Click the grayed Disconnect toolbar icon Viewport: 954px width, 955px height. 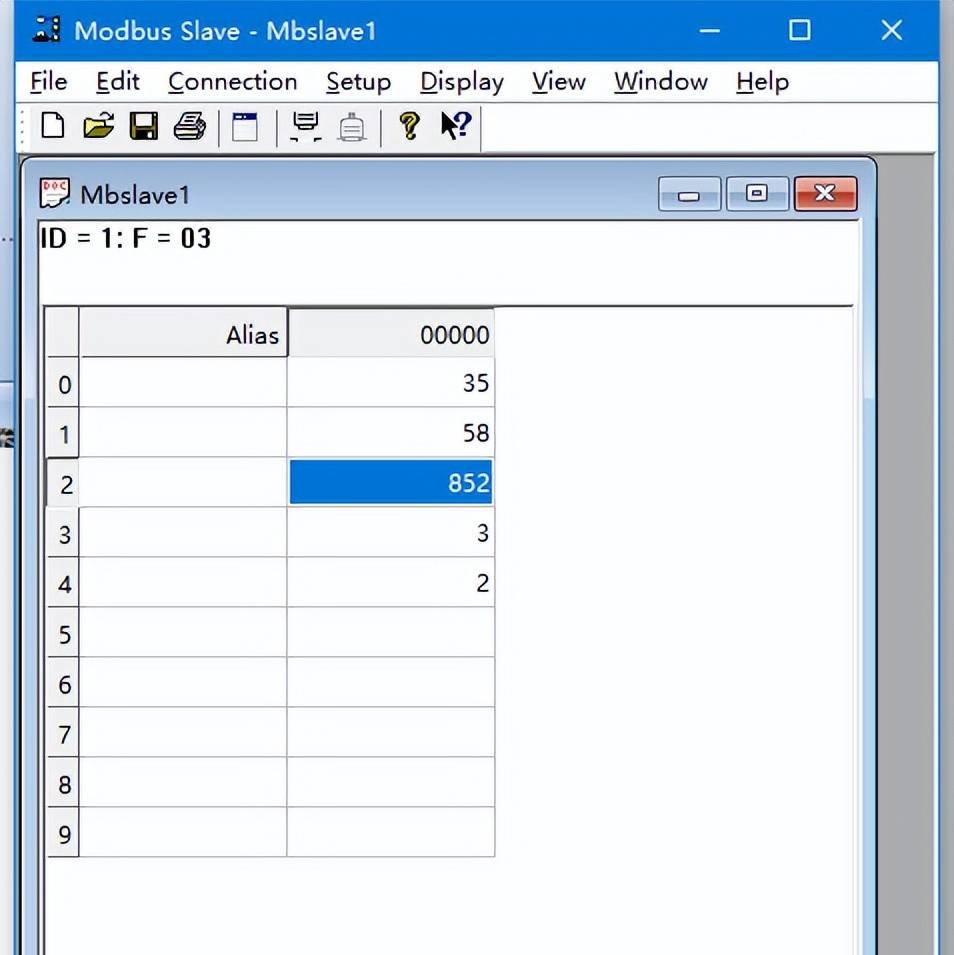pyautogui.click(x=352, y=126)
